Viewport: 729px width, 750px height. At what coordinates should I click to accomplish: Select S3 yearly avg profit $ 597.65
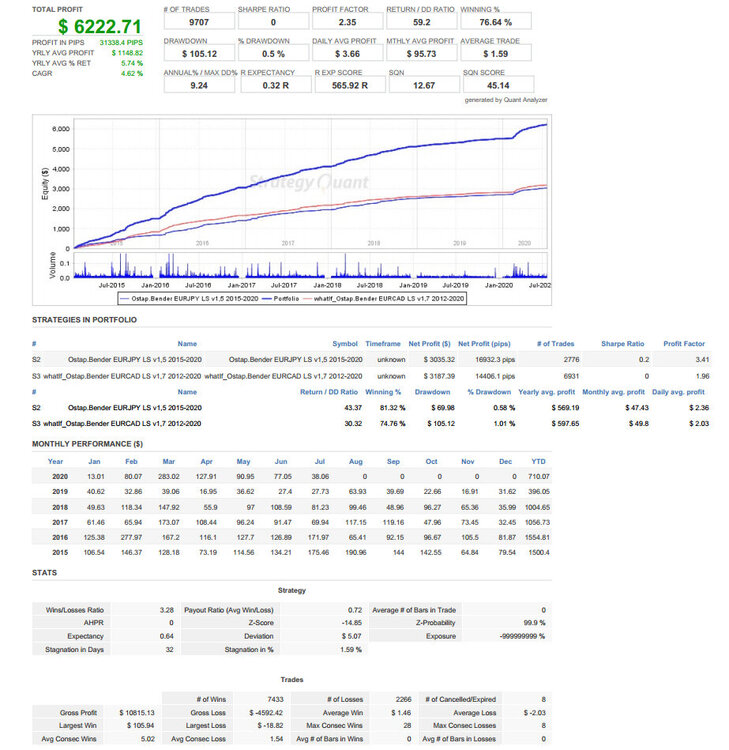pos(565,423)
